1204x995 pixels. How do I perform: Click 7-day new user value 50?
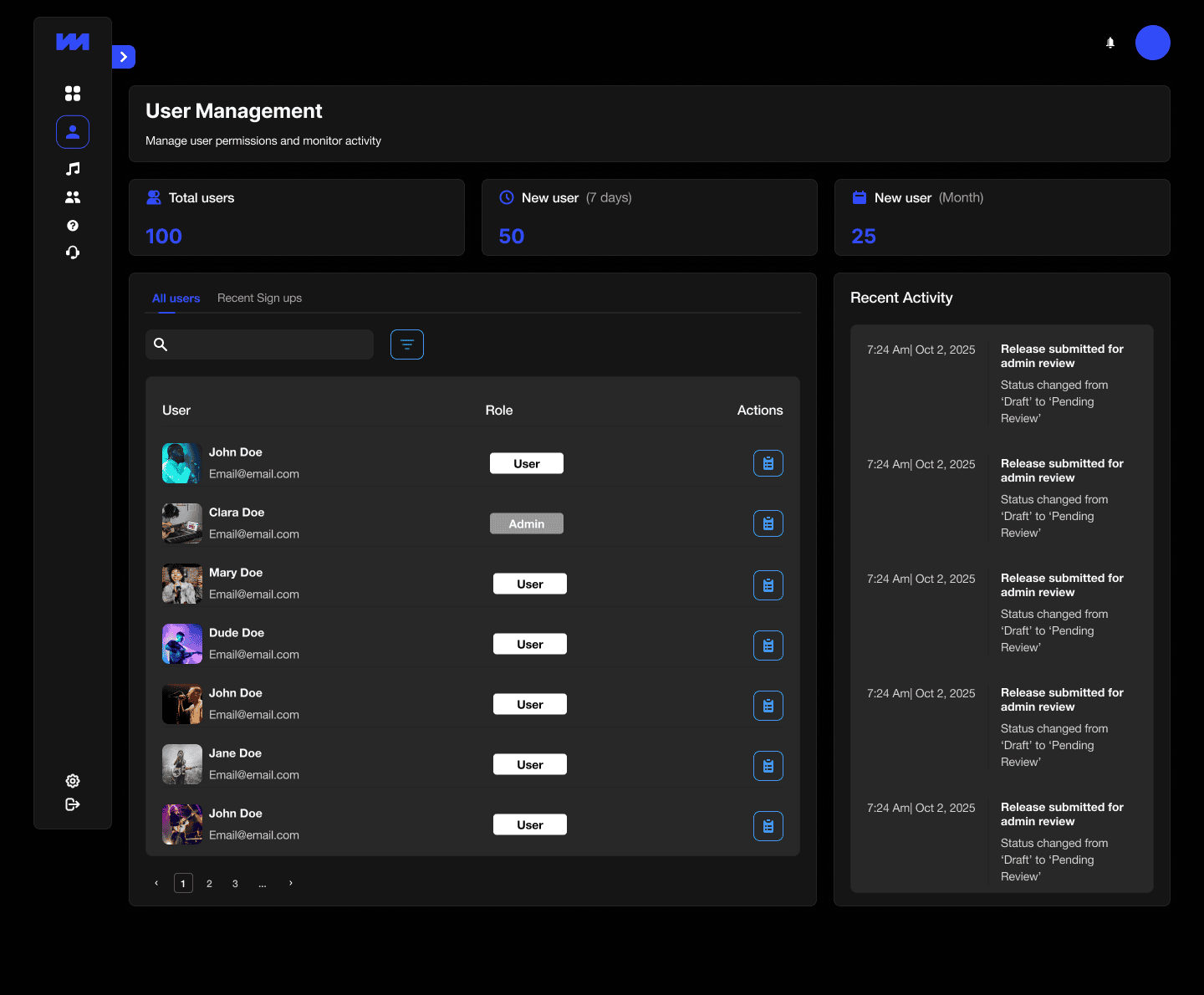click(x=512, y=237)
